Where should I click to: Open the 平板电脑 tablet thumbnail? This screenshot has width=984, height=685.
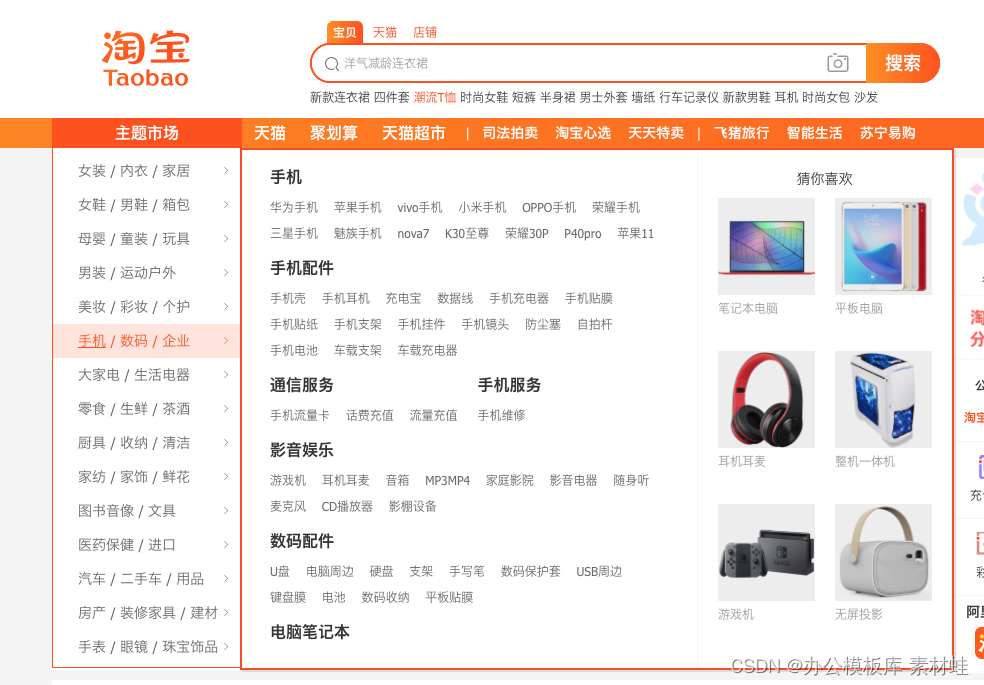click(x=883, y=247)
